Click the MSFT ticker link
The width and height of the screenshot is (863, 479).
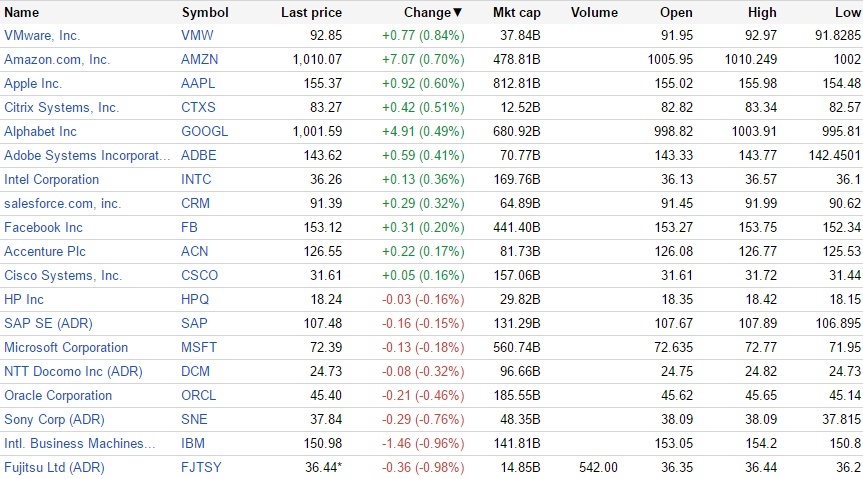click(x=199, y=347)
